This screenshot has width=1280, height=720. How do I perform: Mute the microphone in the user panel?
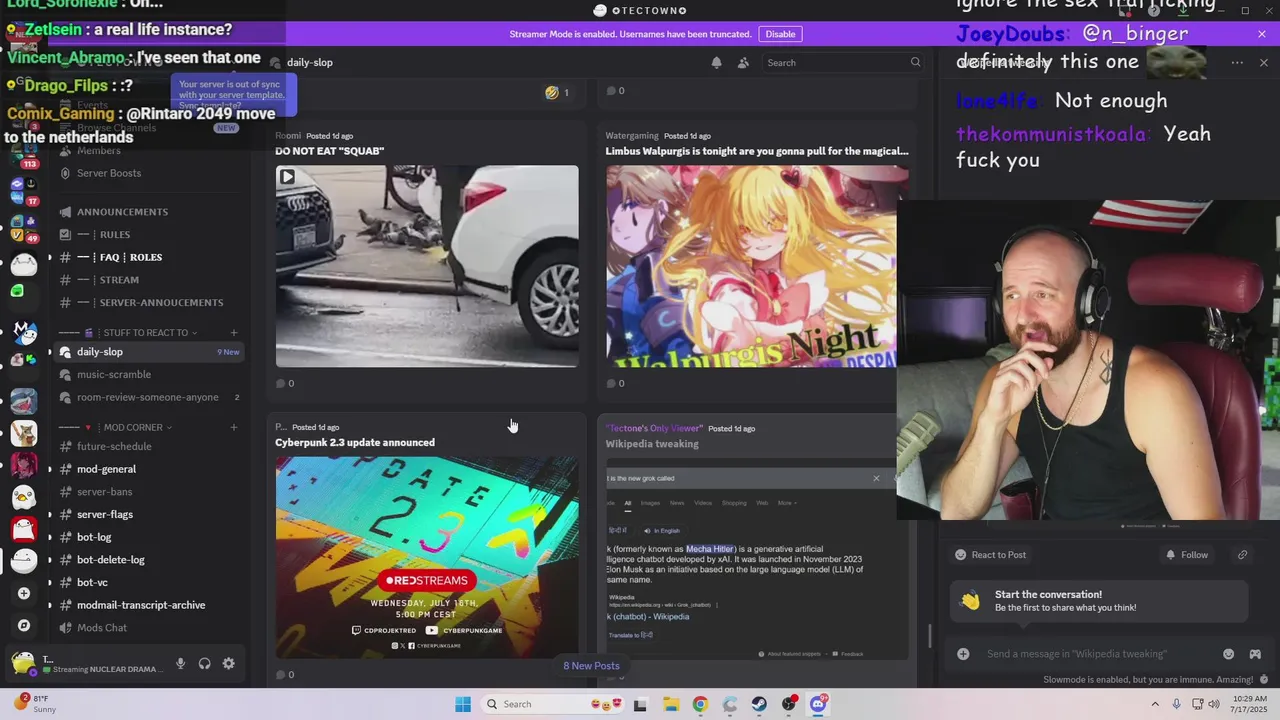click(181, 663)
